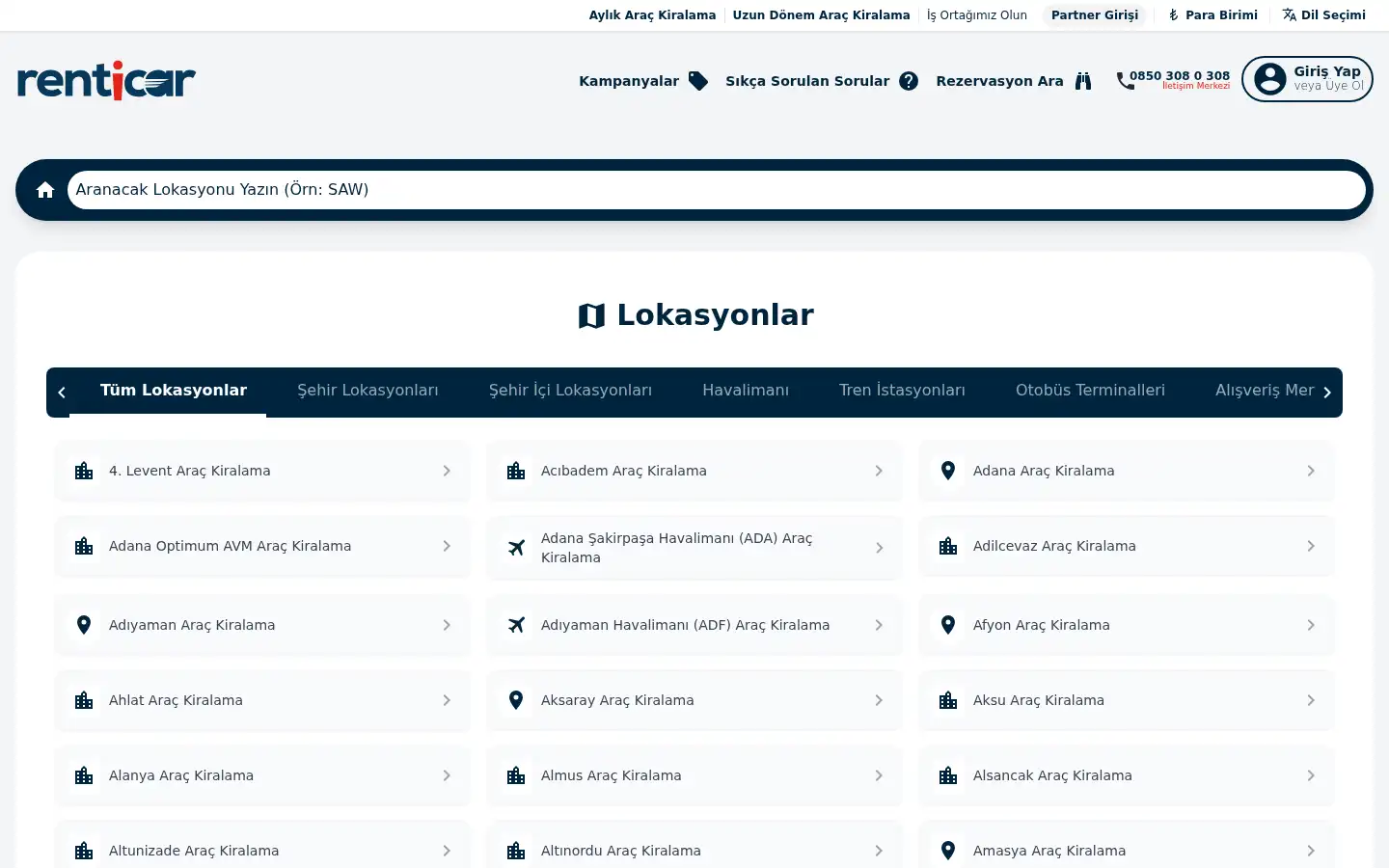Click the pin icon beside Adıyaman Araç Kiralama
The image size is (1389, 868).
(84, 625)
